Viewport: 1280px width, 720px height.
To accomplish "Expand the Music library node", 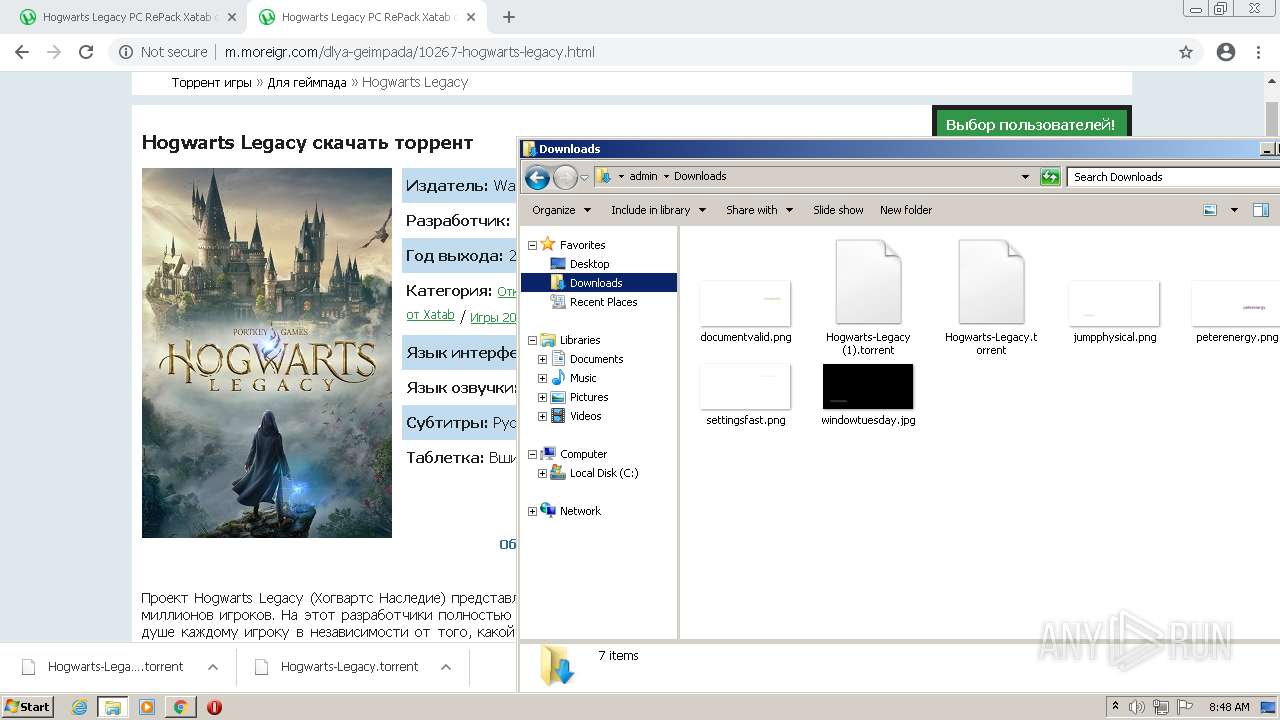I will point(542,378).
